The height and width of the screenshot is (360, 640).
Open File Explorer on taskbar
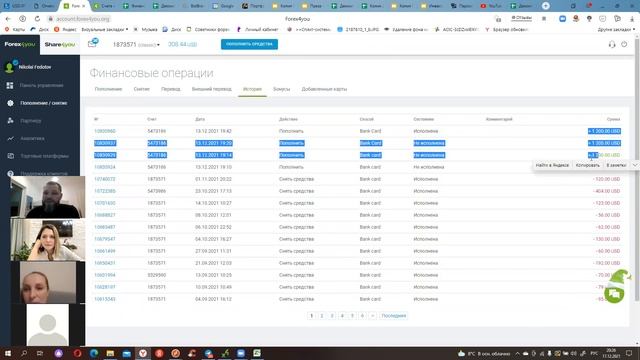click(110, 353)
